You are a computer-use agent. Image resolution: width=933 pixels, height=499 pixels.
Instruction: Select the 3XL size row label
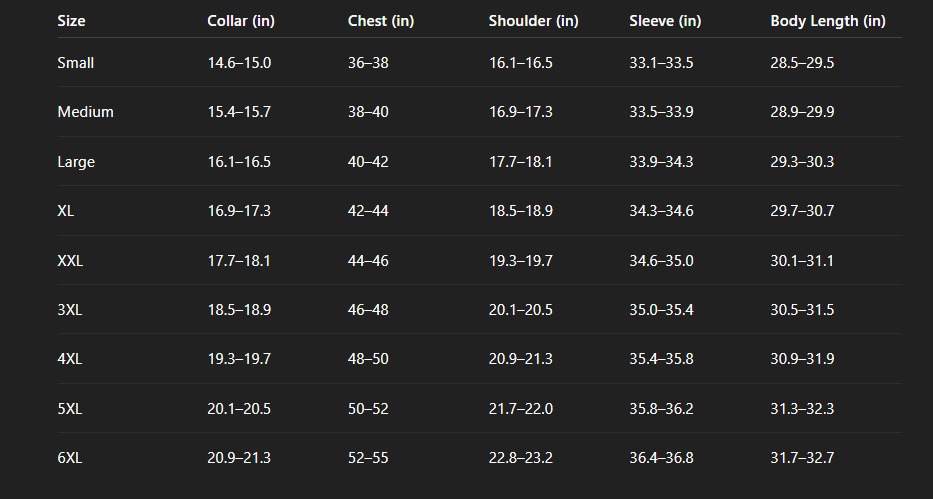pyautogui.click(x=70, y=310)
